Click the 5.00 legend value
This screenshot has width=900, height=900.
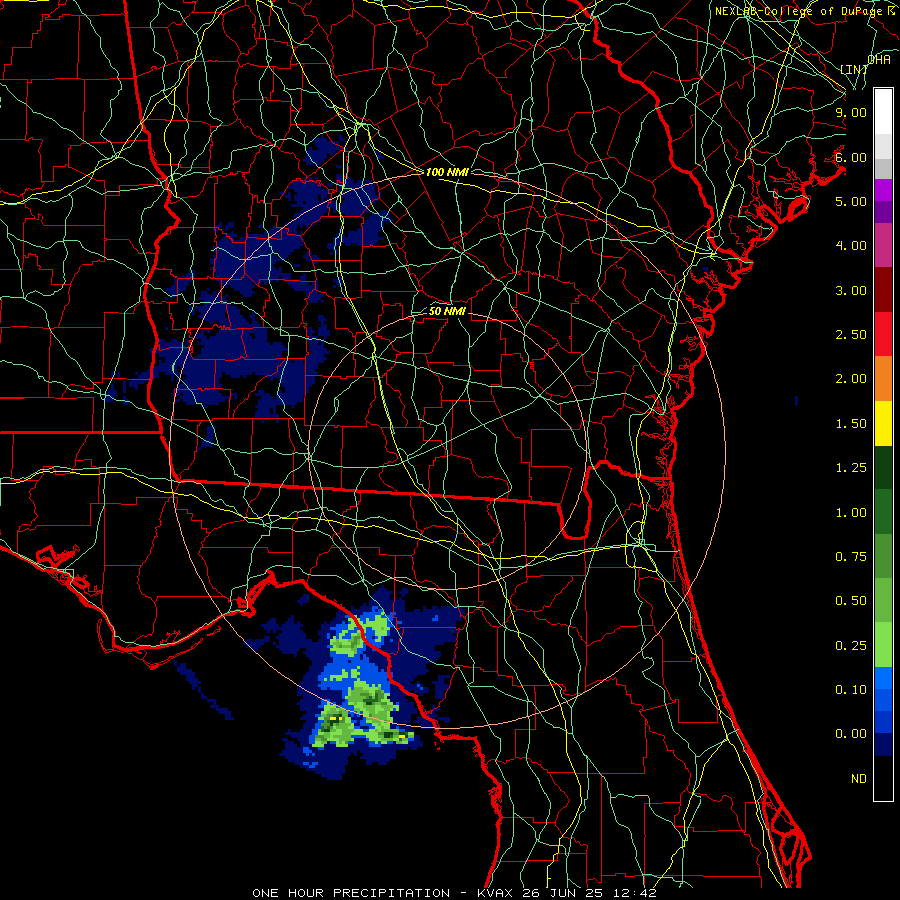(x=851, y=201)
